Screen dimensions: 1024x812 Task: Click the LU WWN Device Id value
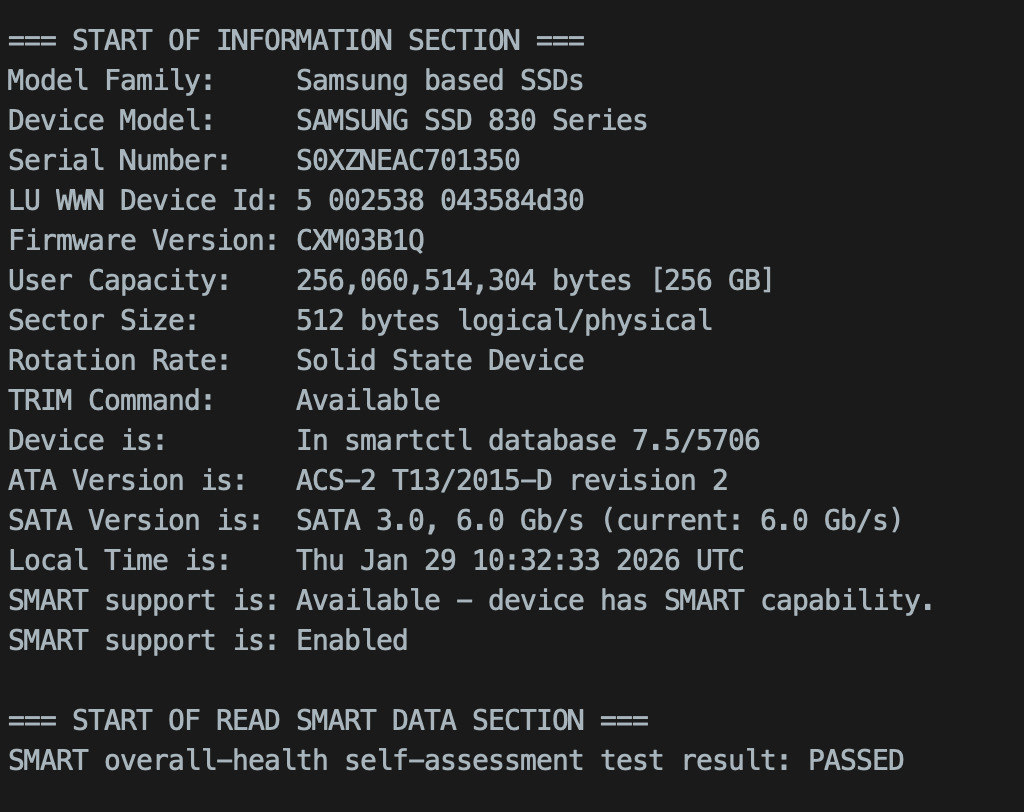pos(440,200)
